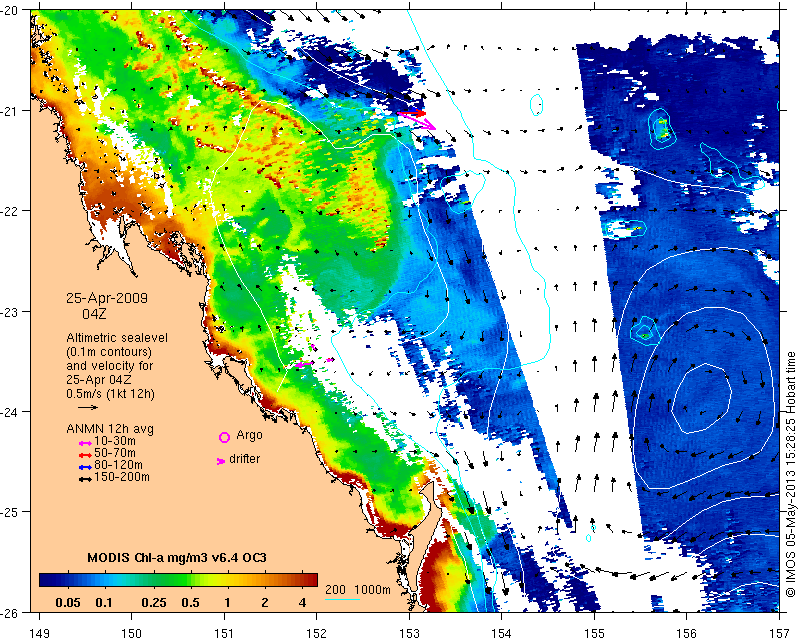This screenshot has height=640, width=800.
Task: Click the '10-30m' depth label
Action: (115, 441)
